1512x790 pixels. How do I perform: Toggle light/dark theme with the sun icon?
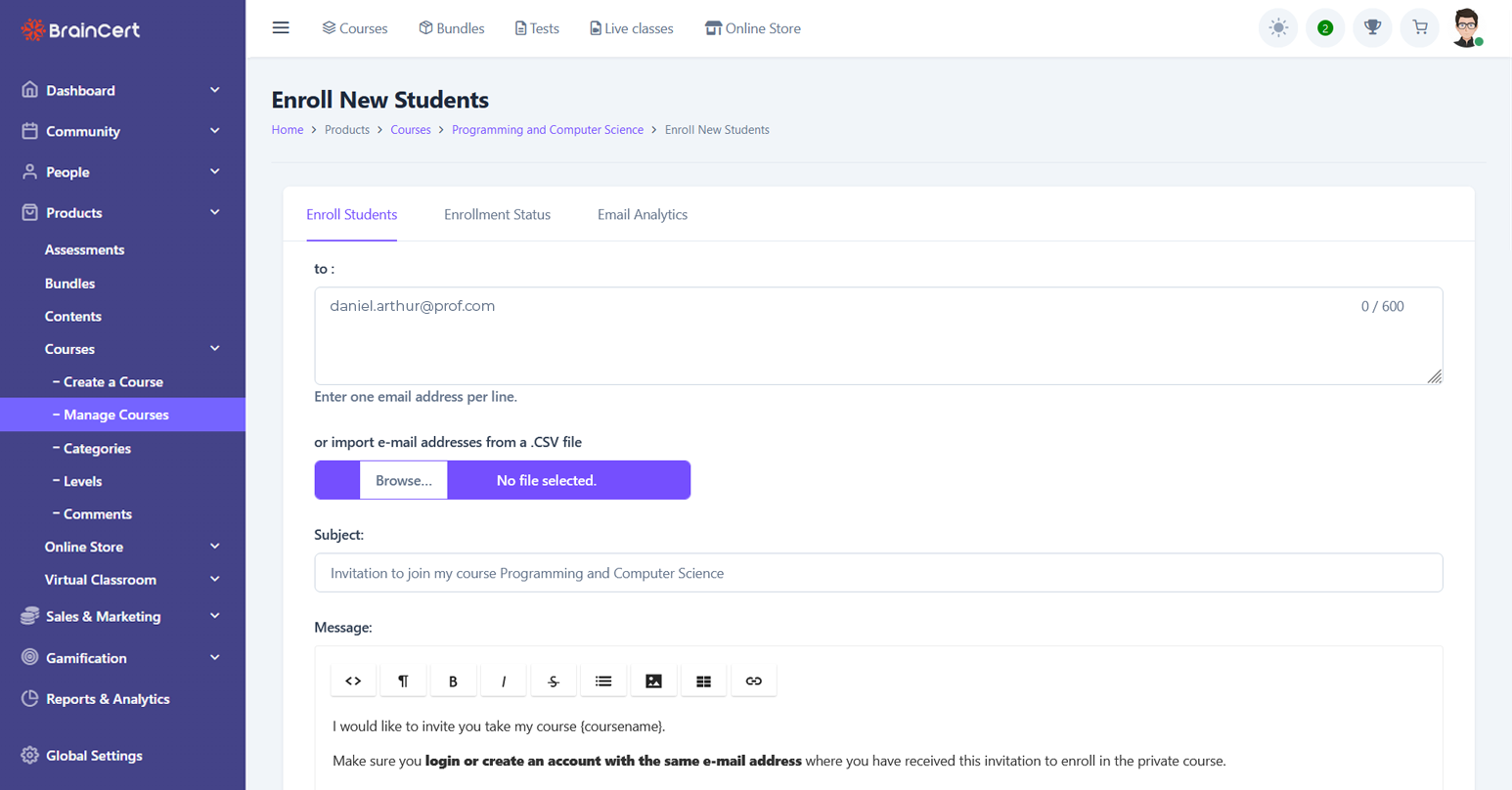point(1278,27)
